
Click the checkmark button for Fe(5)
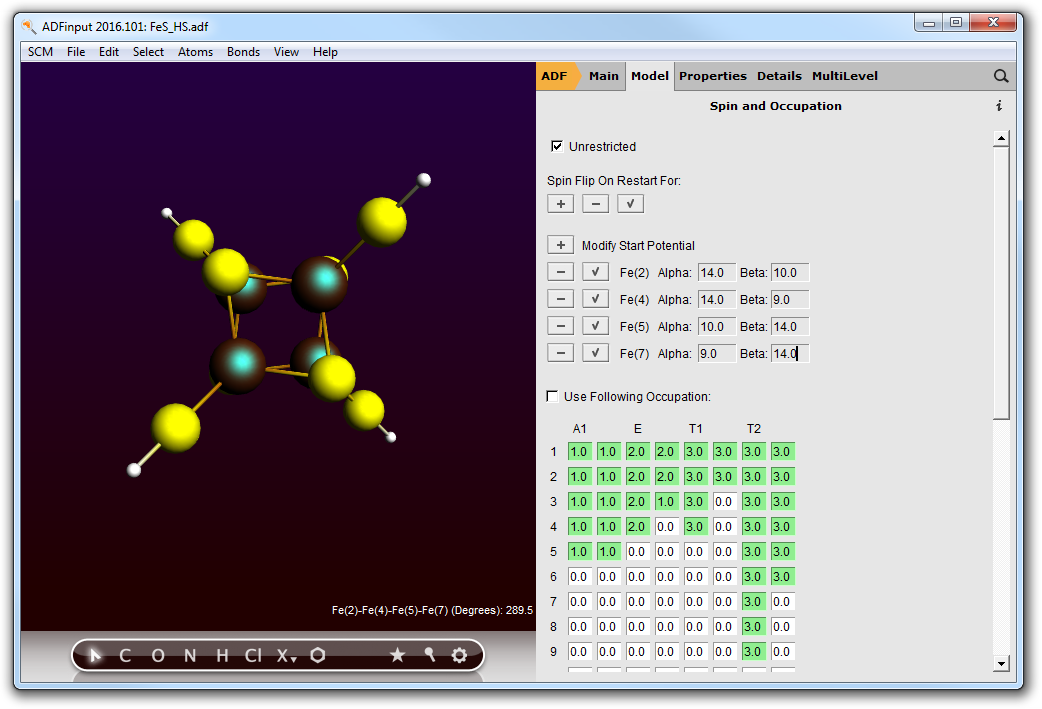tap(595, 326)
